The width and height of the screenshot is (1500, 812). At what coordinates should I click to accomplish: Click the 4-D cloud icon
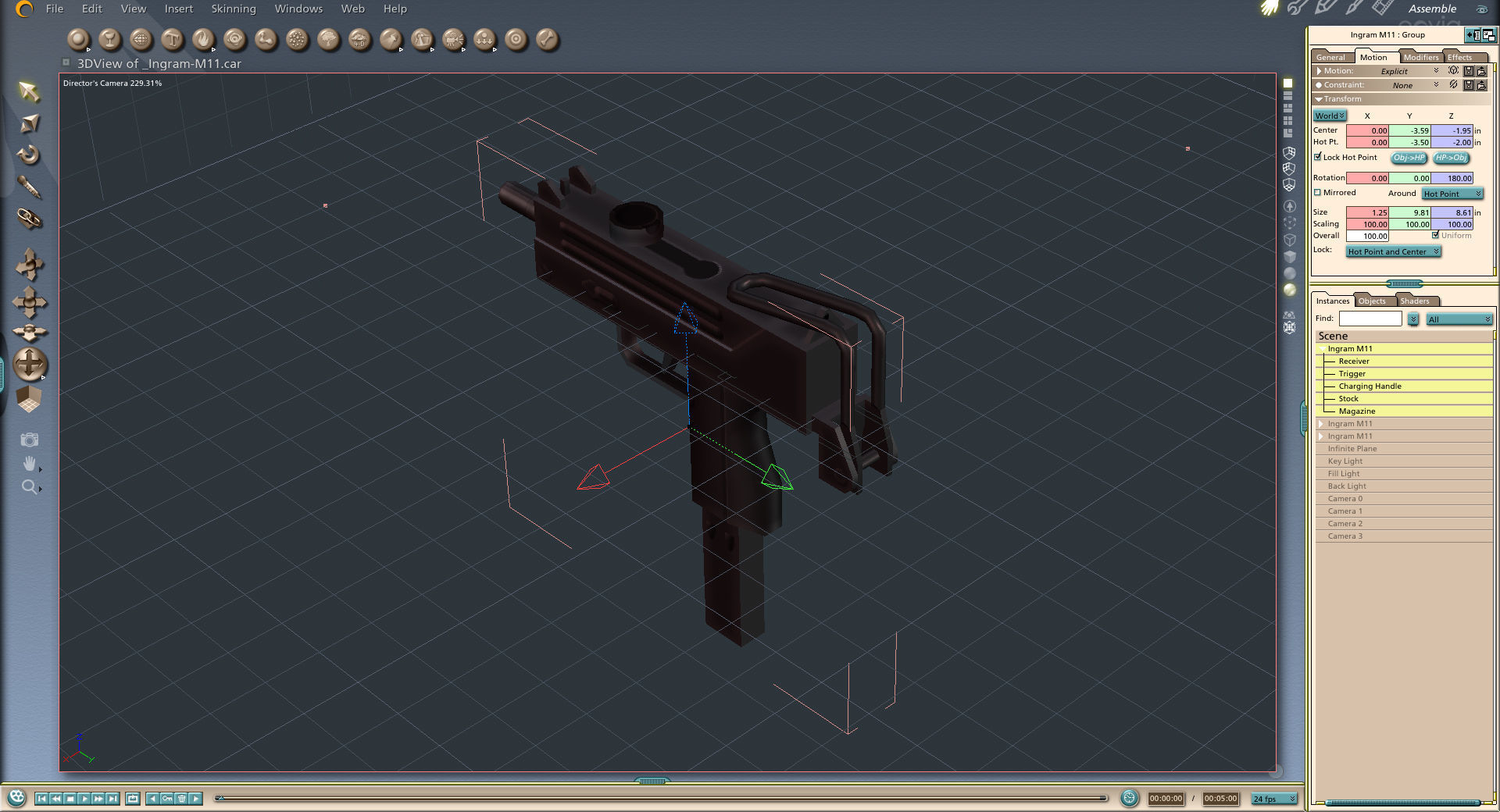pyautogui.click(x=359, y=39)
